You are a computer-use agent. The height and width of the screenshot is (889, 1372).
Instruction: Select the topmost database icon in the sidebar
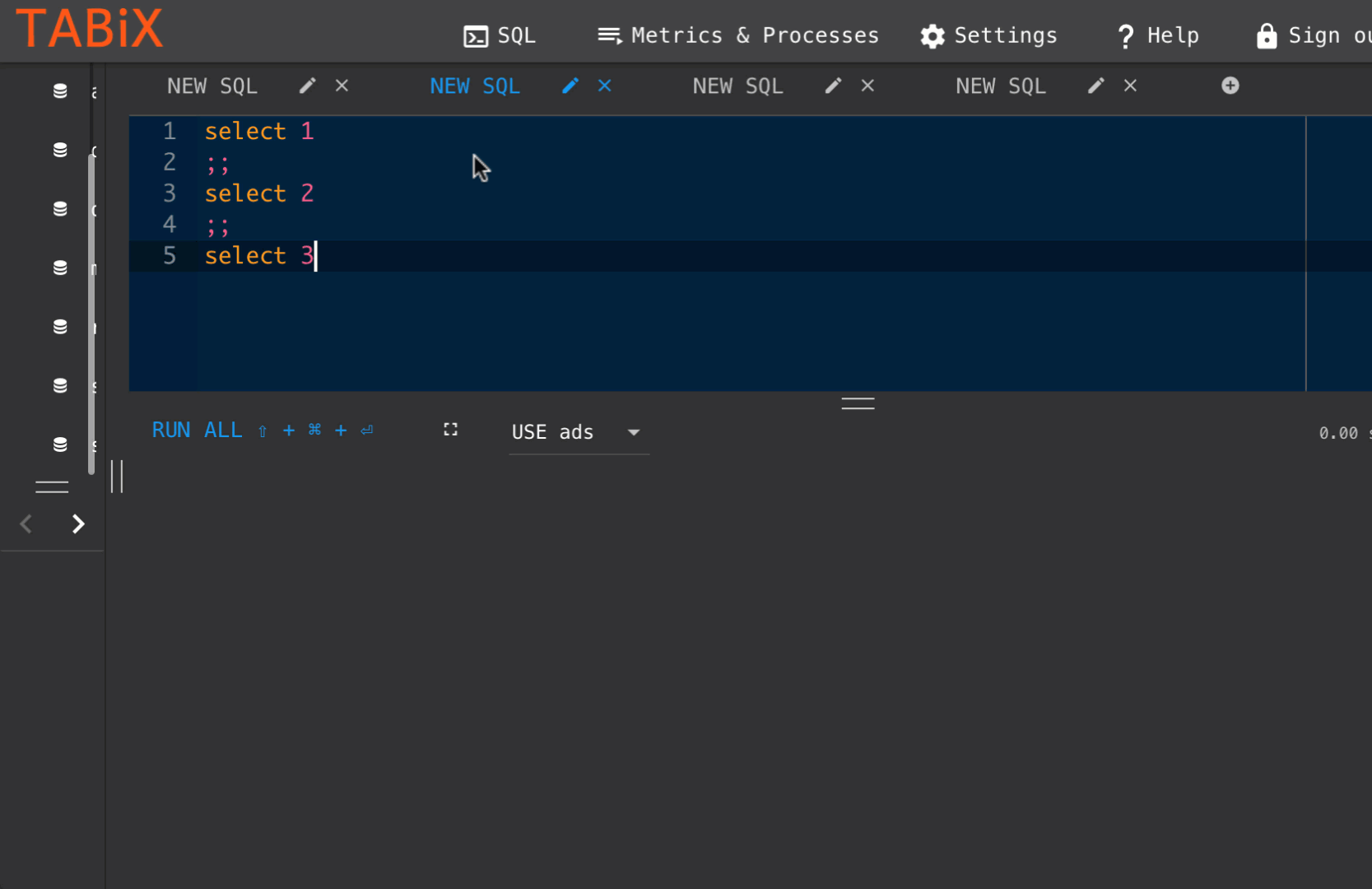point(59,91)
